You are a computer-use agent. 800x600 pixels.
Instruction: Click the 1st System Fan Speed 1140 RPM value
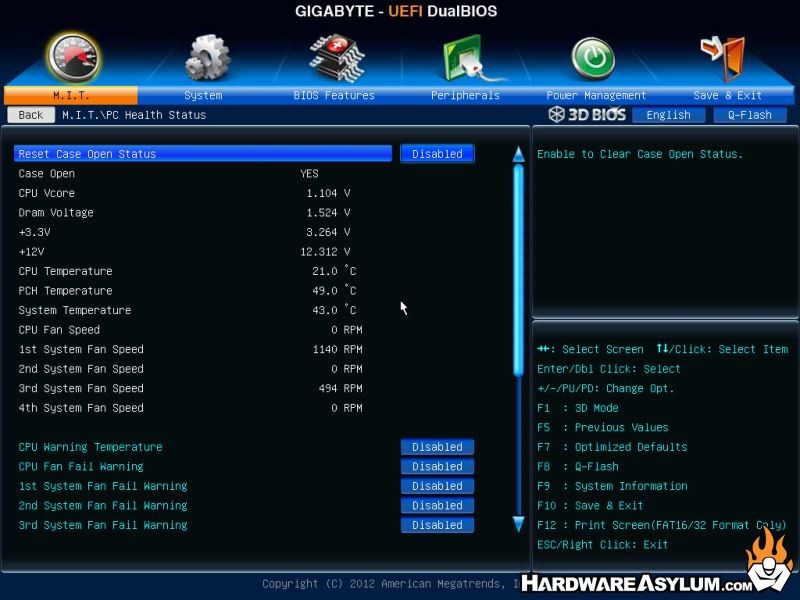(x=337, y=349)
